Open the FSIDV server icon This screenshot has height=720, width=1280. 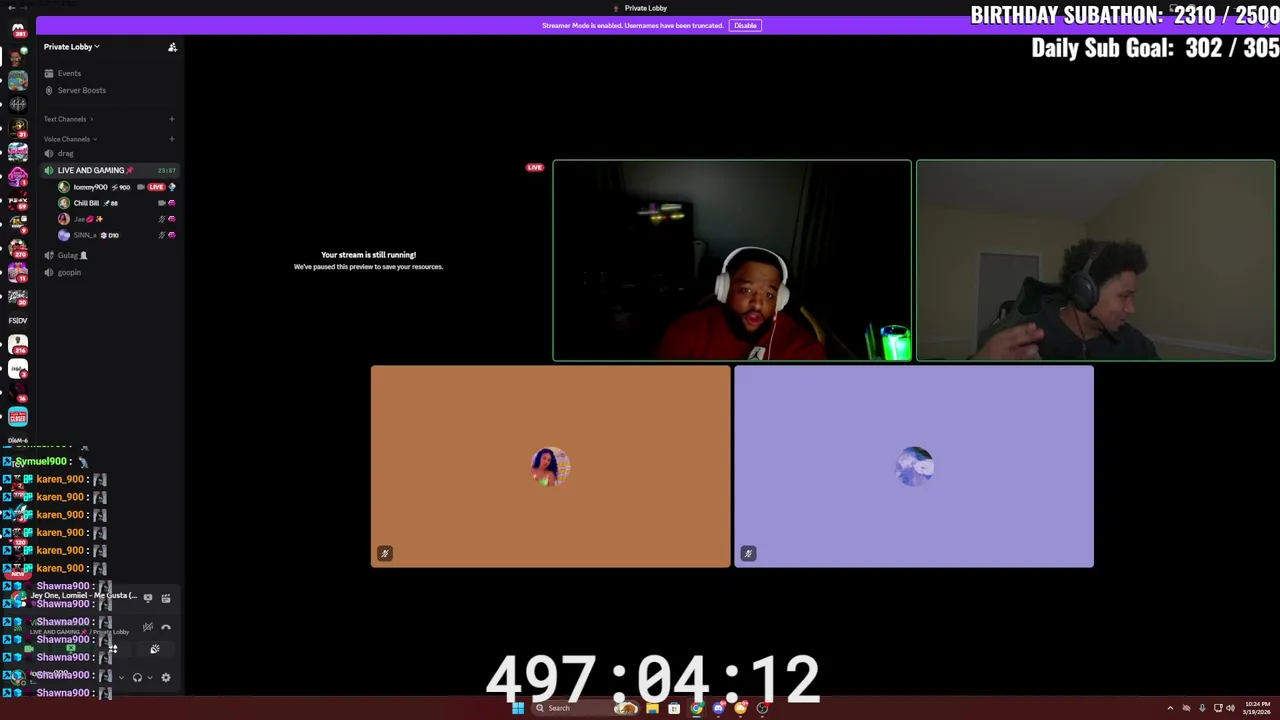click(18, 320)
